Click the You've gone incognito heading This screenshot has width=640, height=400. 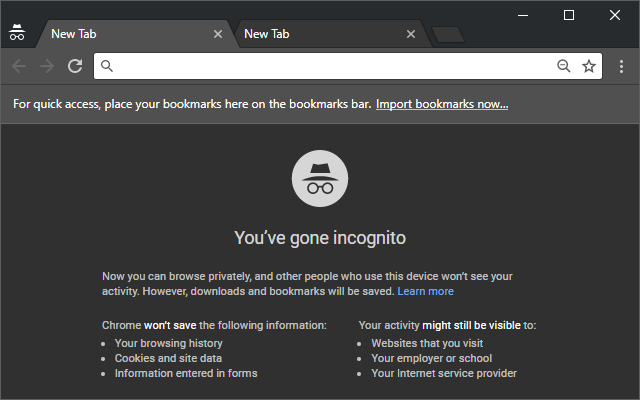320,238
